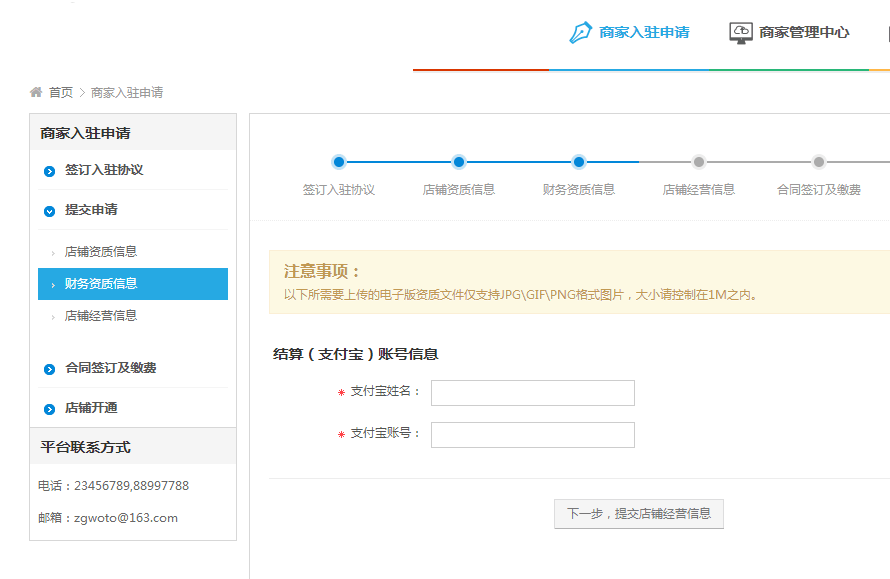Screen dimensions: 890x579
Task: Click the 财务资质信息 progress step dot
Action: point(579,162)
